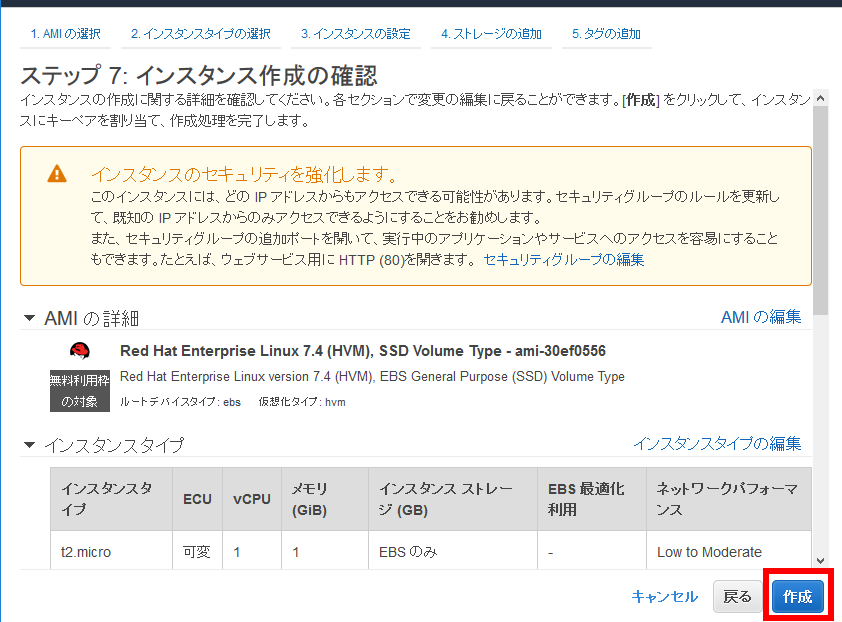Image resolution: width=842 pixels, height=622 pixels.
Task: Click the orange warning triangle icon
Action: (57, 174)
